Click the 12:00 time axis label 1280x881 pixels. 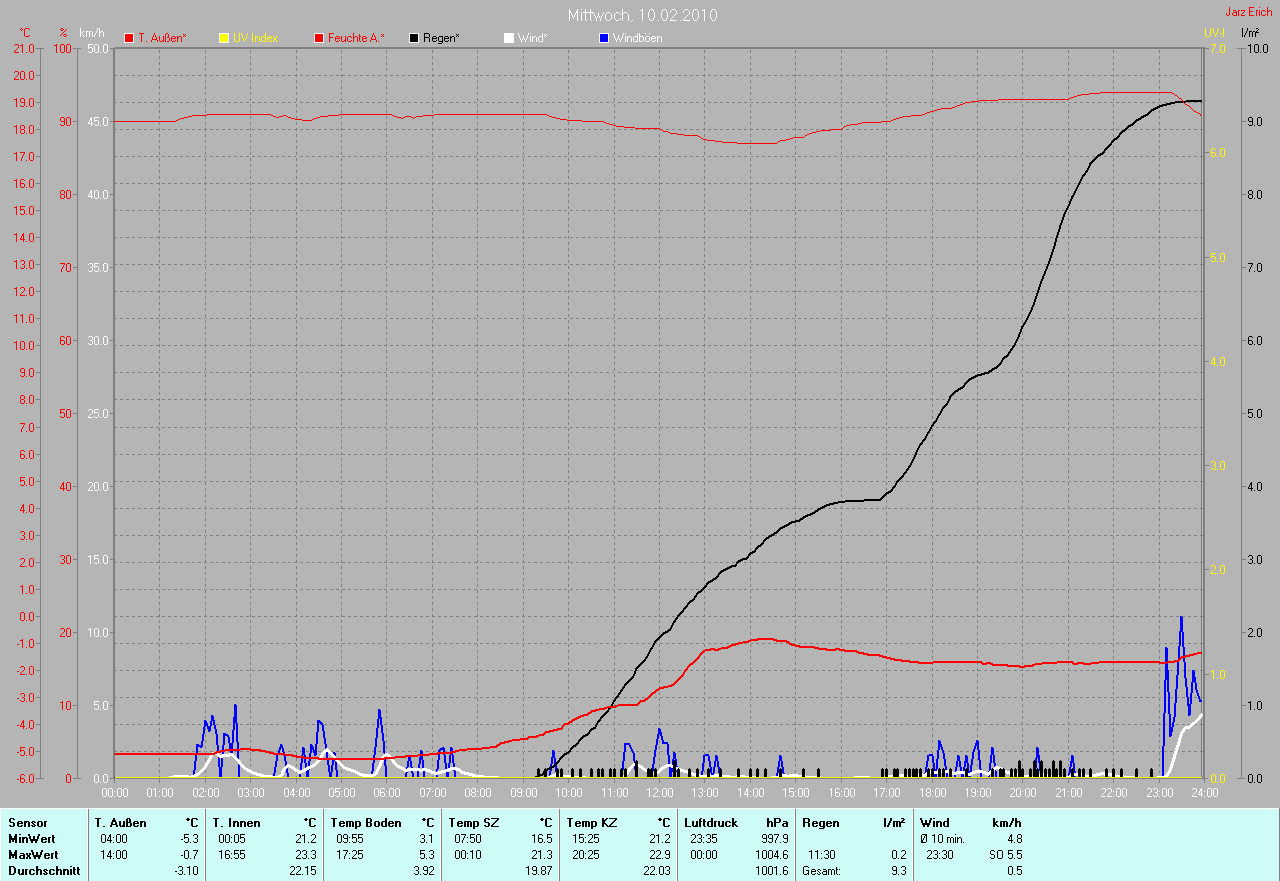point(660,793)
